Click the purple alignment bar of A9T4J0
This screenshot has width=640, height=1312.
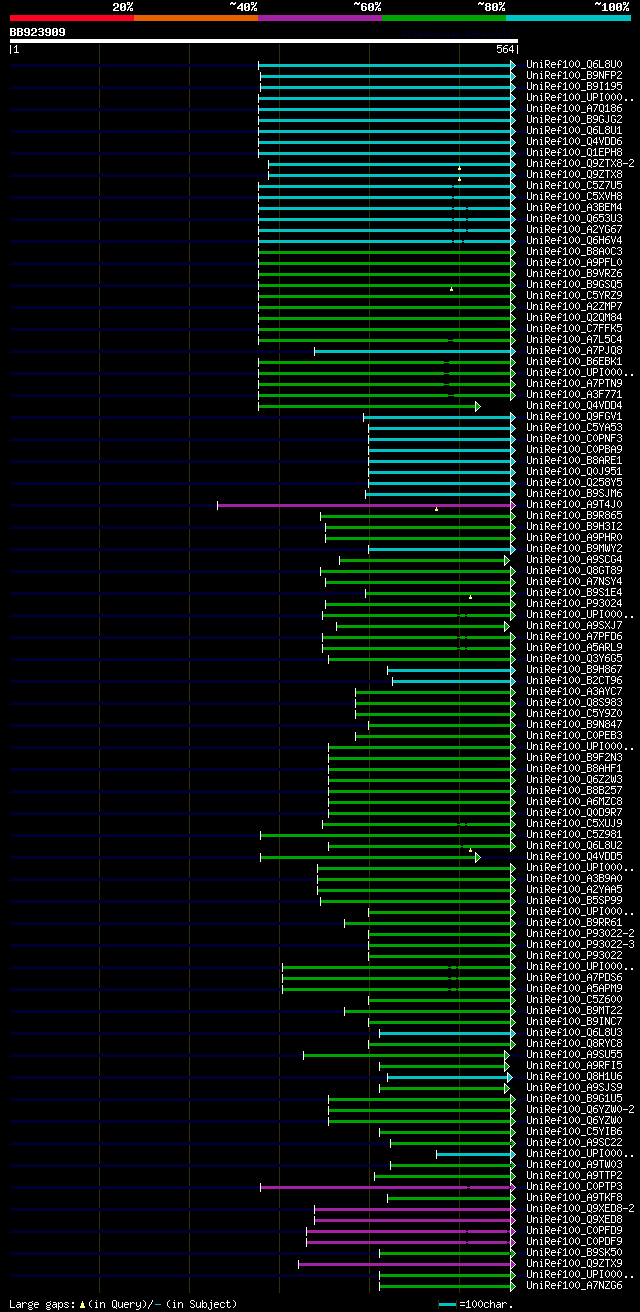364,505
